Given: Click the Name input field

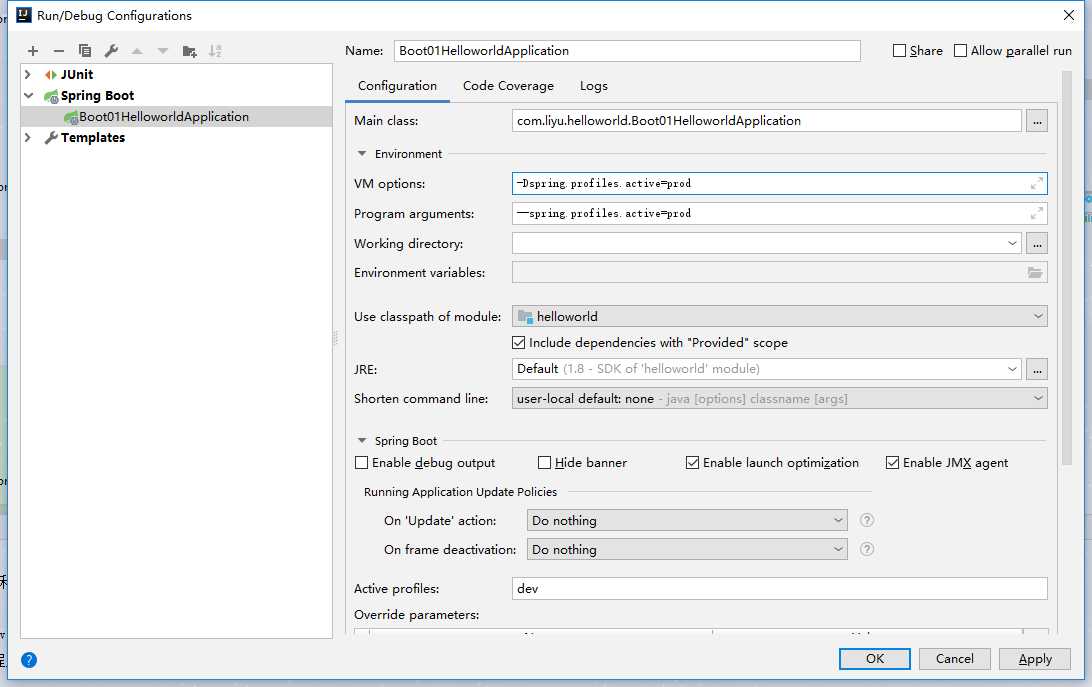Looking at the screenshot, I should (x=627, y=51).
